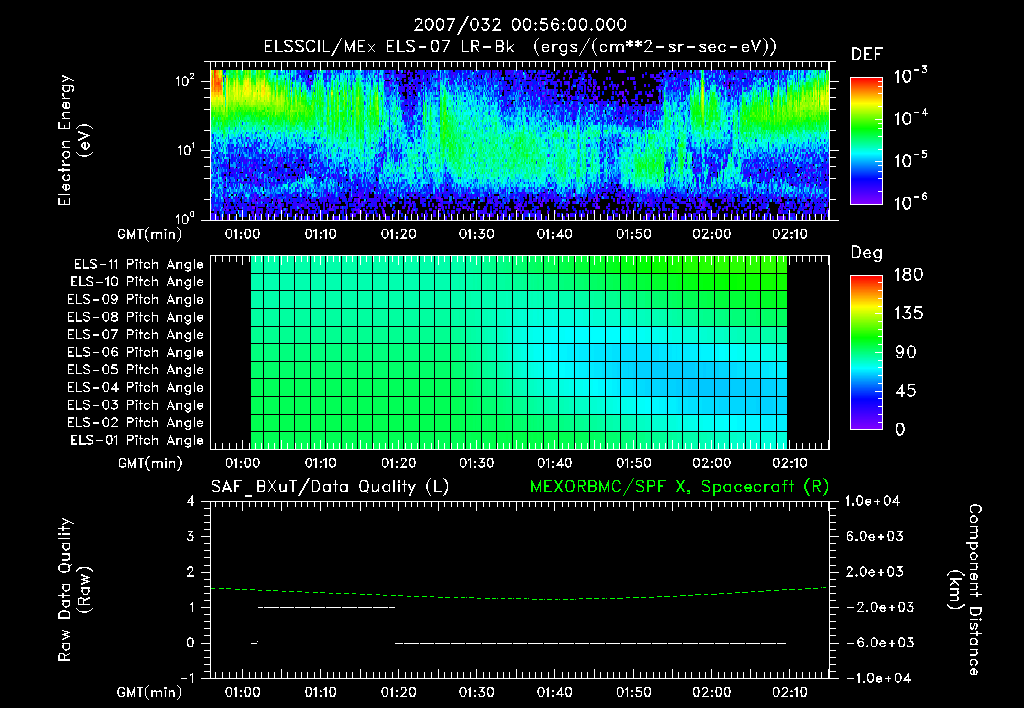This screenshot has width=1024, height=708.
Task: Click the 10^-3 DEF scale value
Action: [x=910, y=76]
